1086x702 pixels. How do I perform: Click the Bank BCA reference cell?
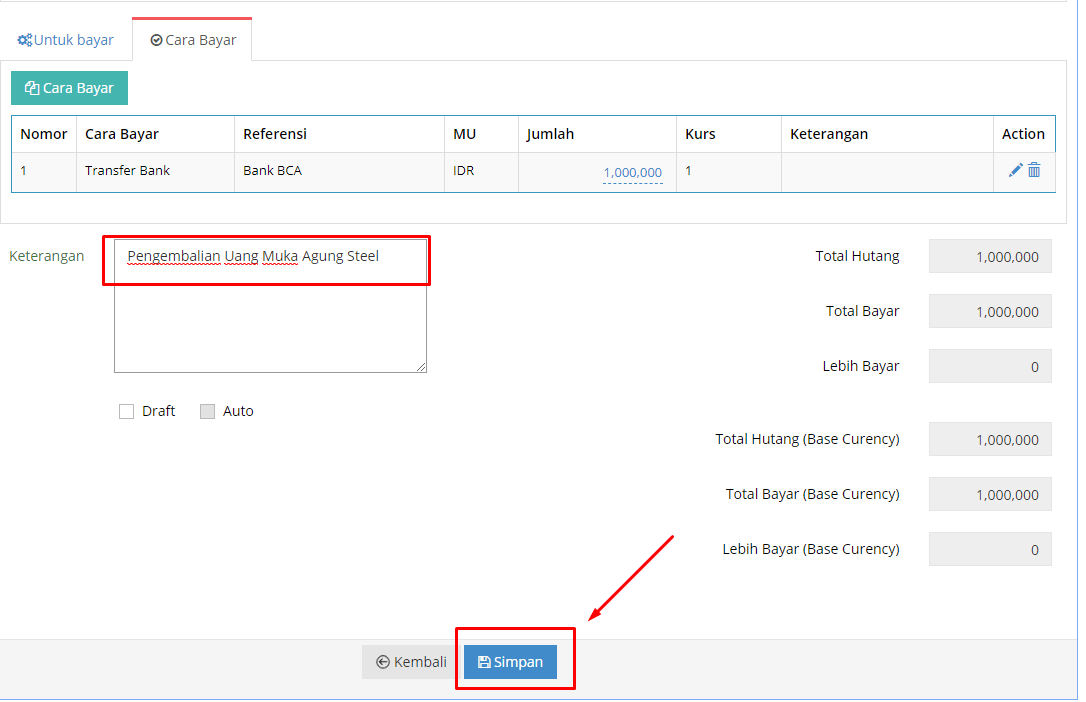coord(272,171)
